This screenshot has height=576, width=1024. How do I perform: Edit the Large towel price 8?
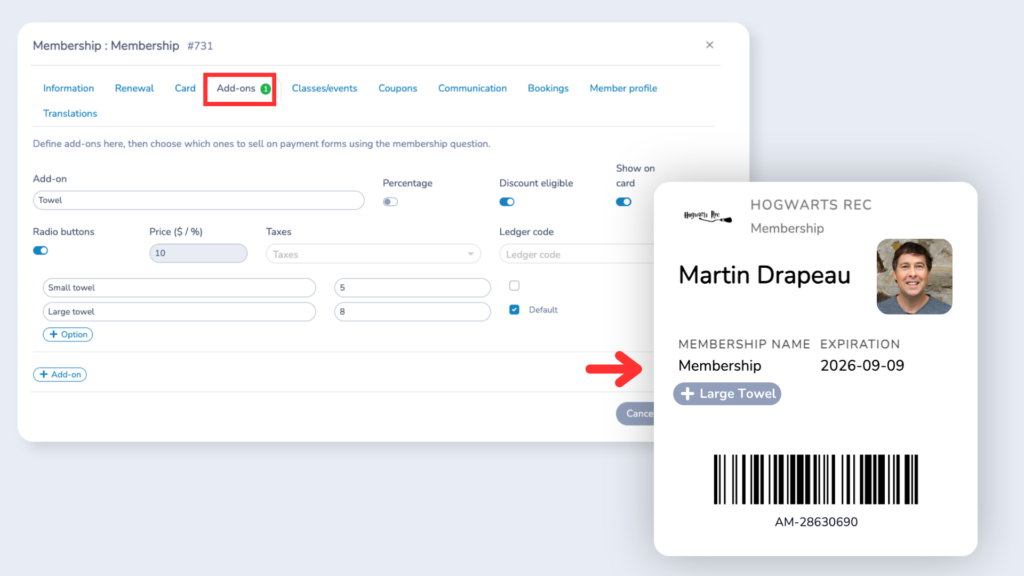(412, 312)
